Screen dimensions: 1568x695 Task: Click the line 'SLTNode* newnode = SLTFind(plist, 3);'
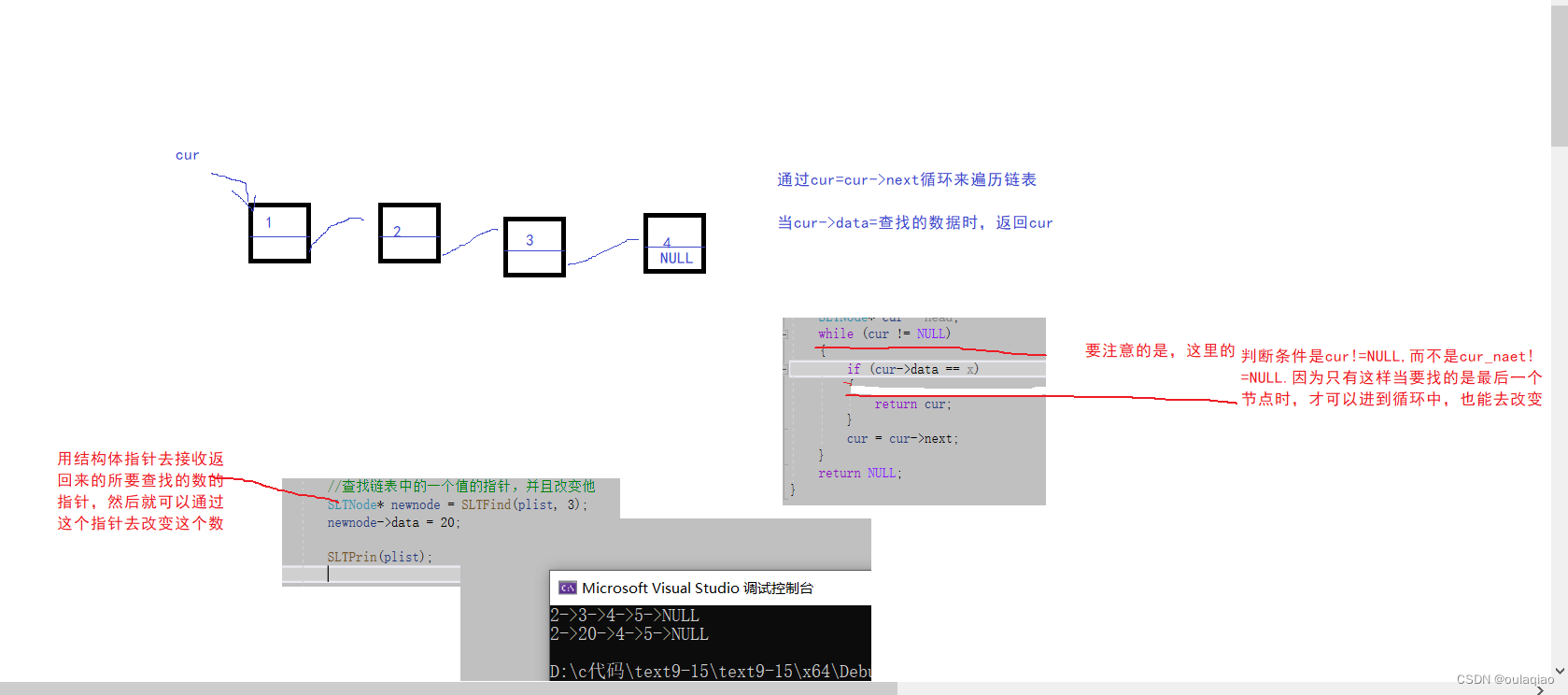point(458,504)
